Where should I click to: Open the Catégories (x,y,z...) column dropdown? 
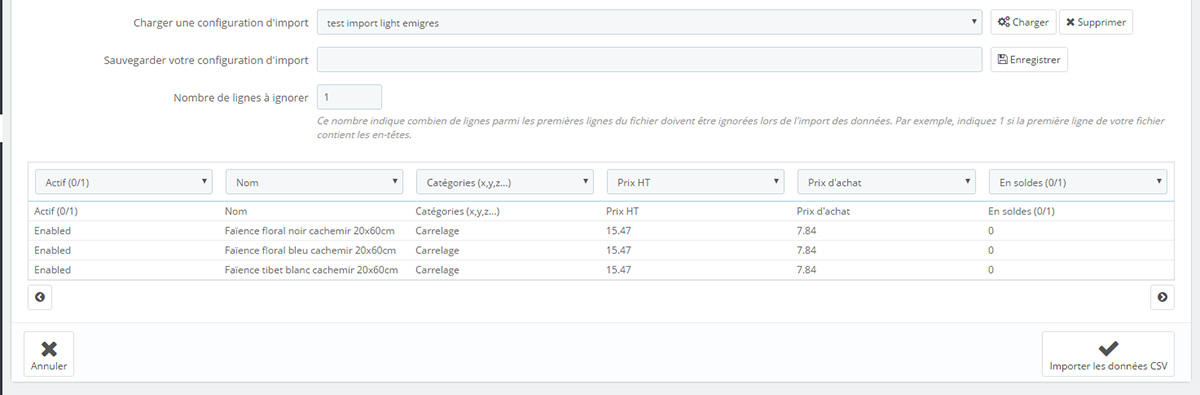click(504, 182)
